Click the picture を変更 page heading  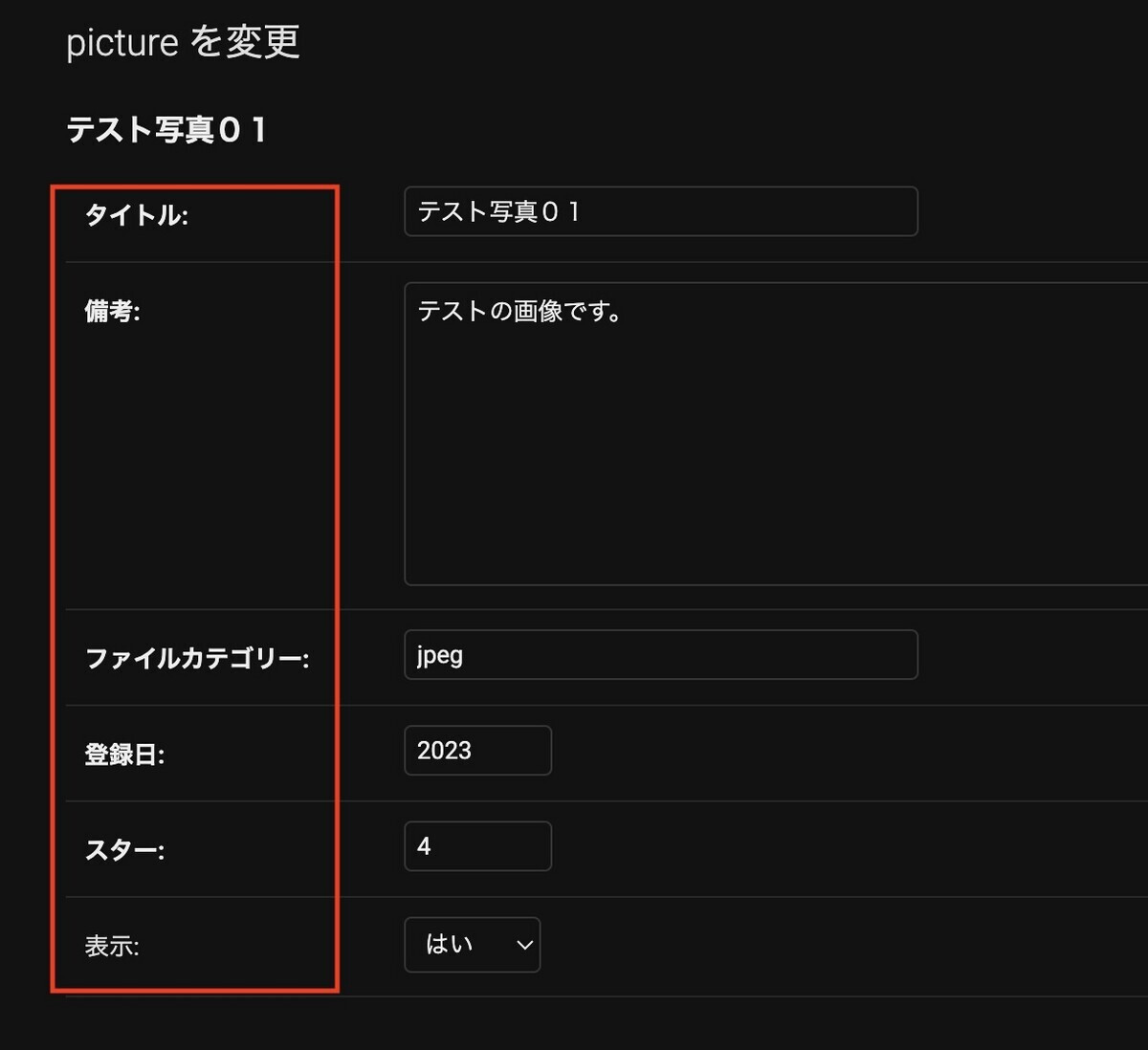(183, 43)
